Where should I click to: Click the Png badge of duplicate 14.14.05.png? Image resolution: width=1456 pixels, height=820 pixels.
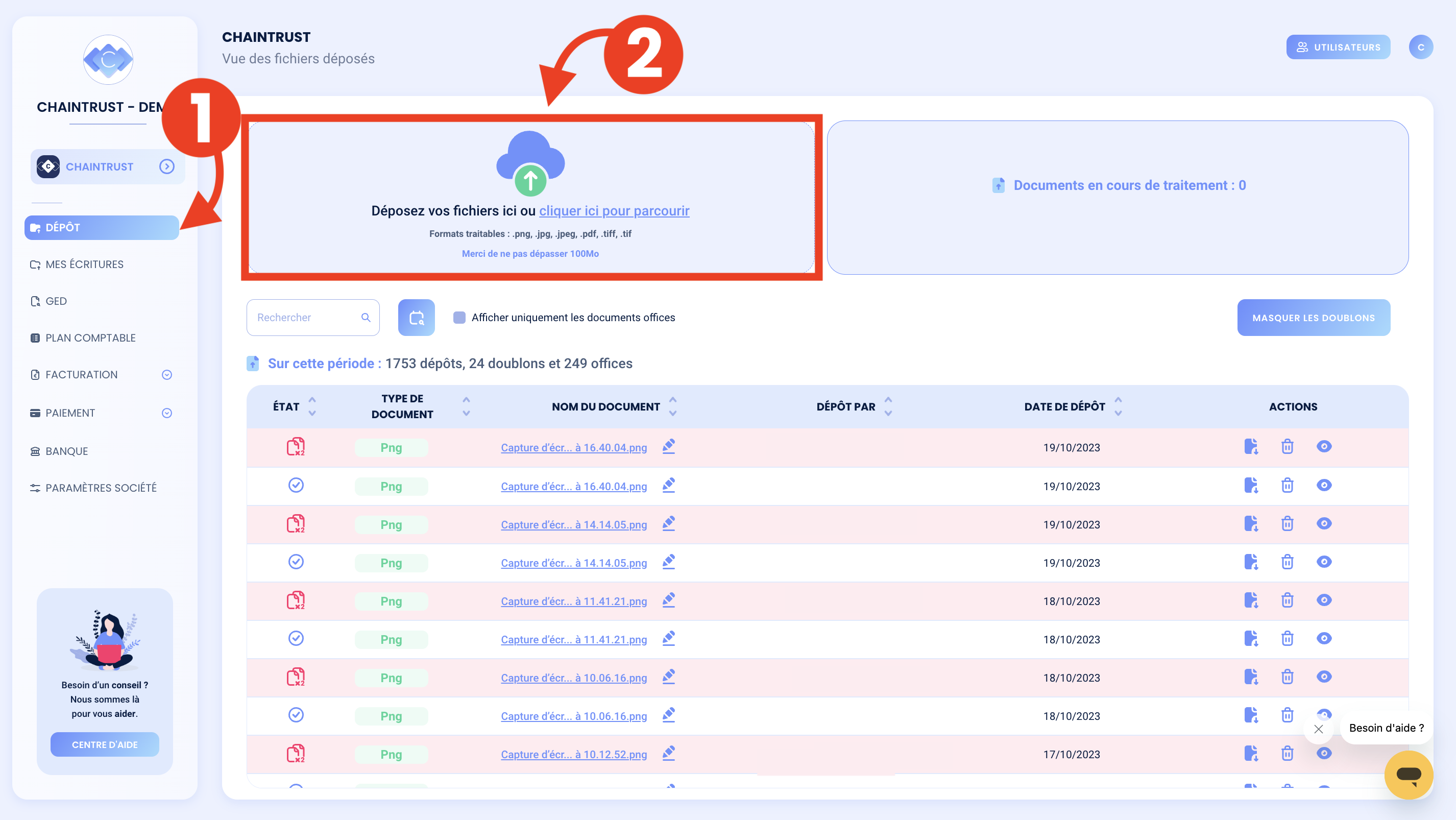point(391,525)
